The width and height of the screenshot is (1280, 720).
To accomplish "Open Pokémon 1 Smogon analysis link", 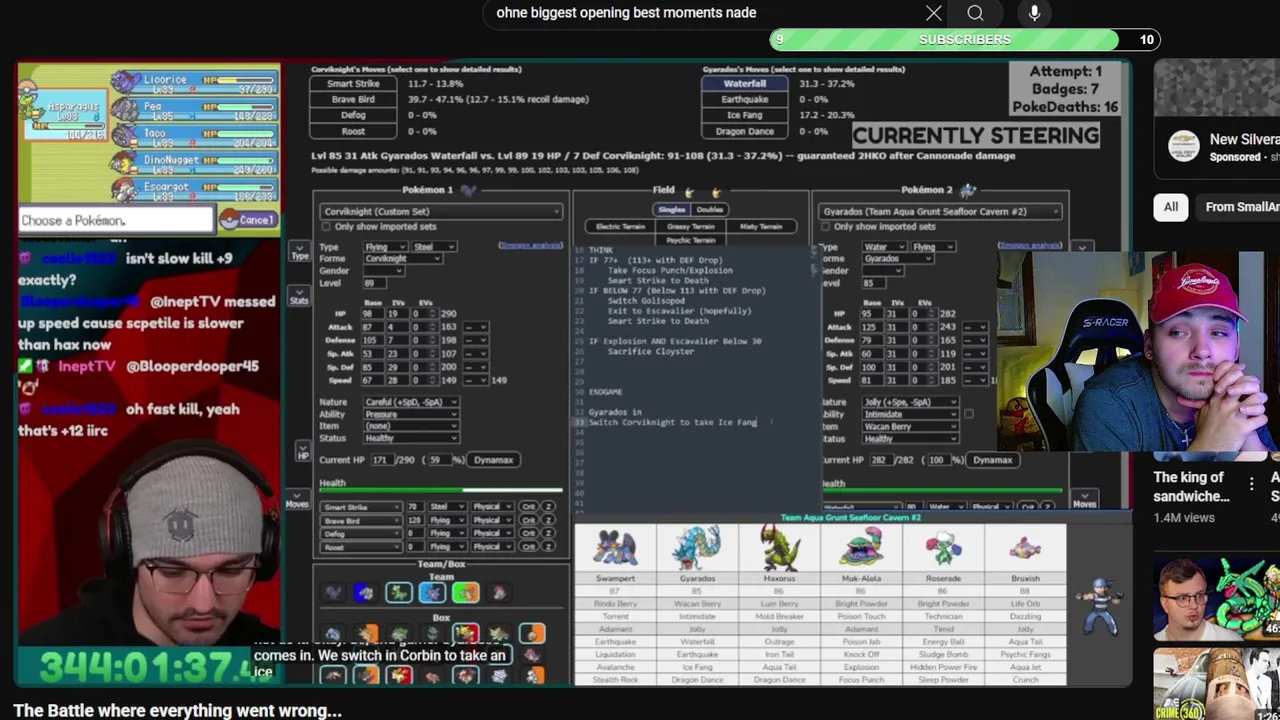I will [x=530, y=246].
